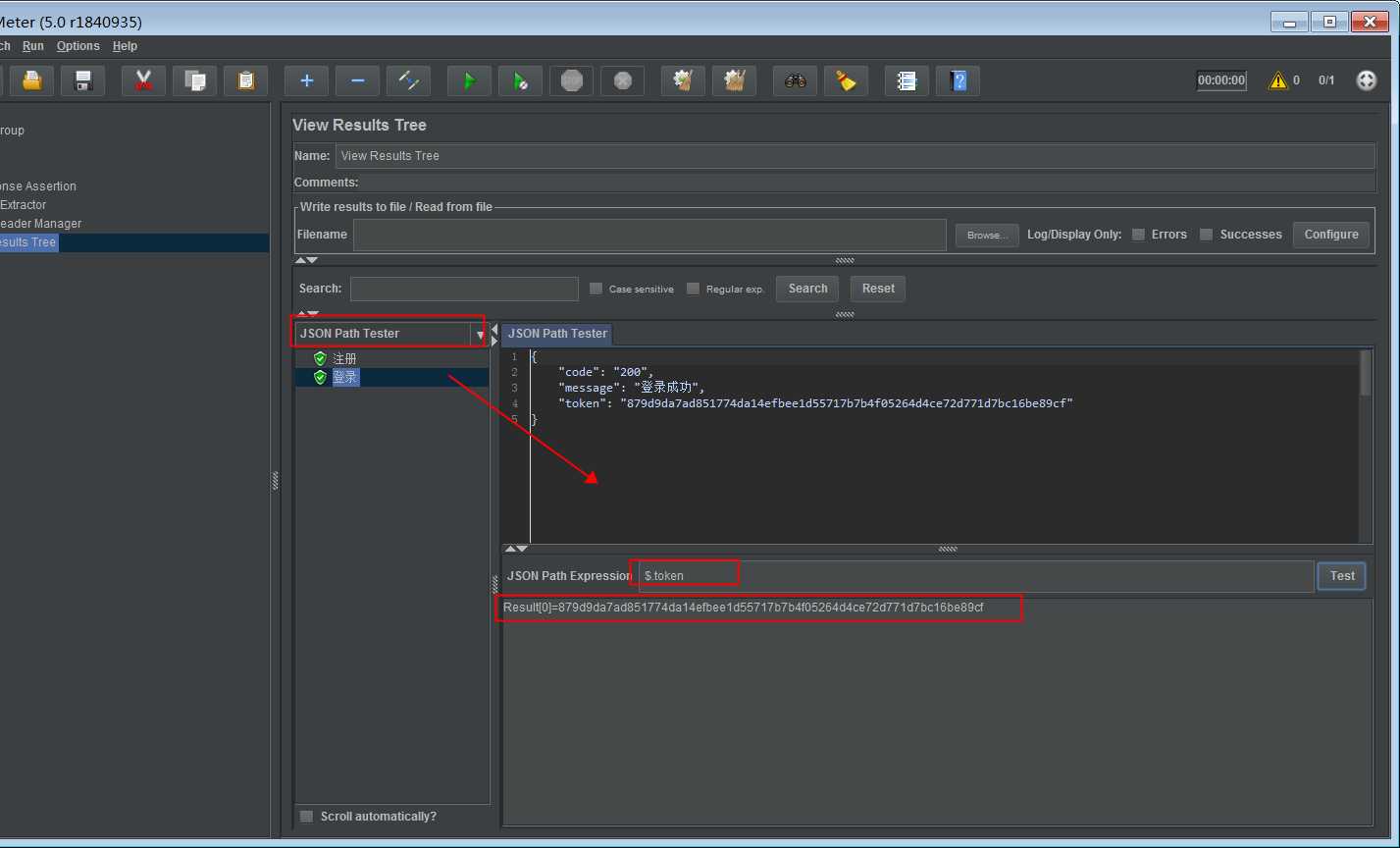Select the 登录 sample result
This screenshot has width=1400, height=848.
click(x=345, y=377)
